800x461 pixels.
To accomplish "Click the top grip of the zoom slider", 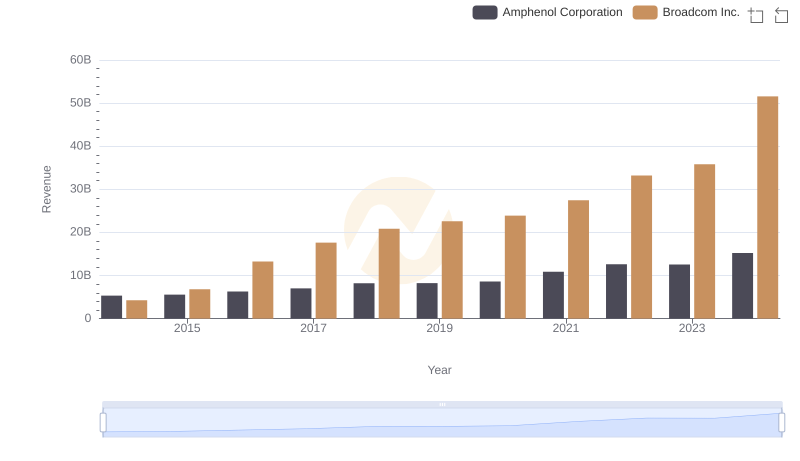I will [442, 404].
